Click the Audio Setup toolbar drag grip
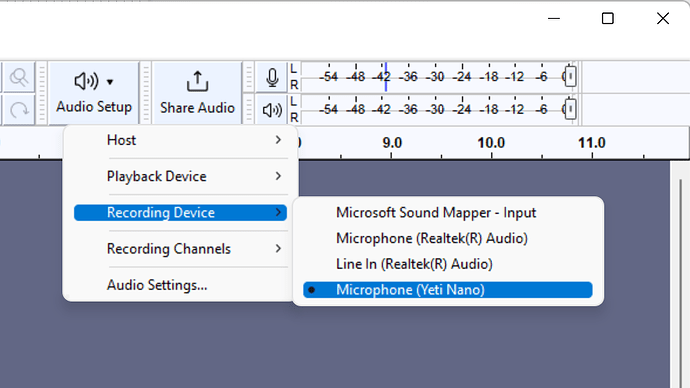The height and width of the screenshot is (388, 690). tap(42, 93)
